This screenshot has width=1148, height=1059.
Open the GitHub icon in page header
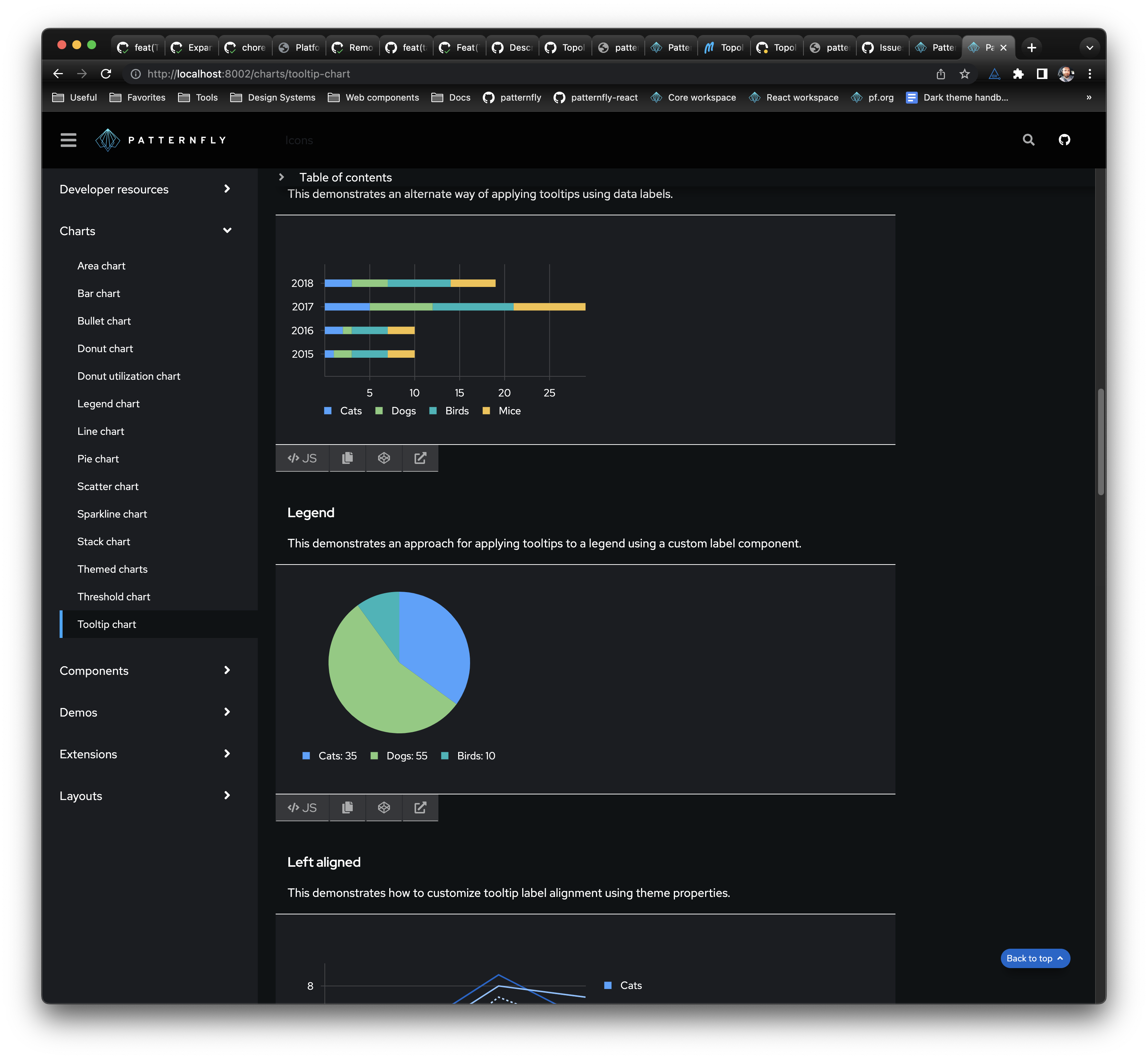[x=1064, y=140]
